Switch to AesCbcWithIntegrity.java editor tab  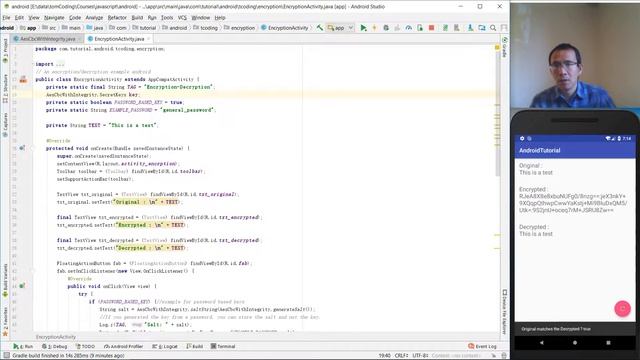(x=47, y=39)
